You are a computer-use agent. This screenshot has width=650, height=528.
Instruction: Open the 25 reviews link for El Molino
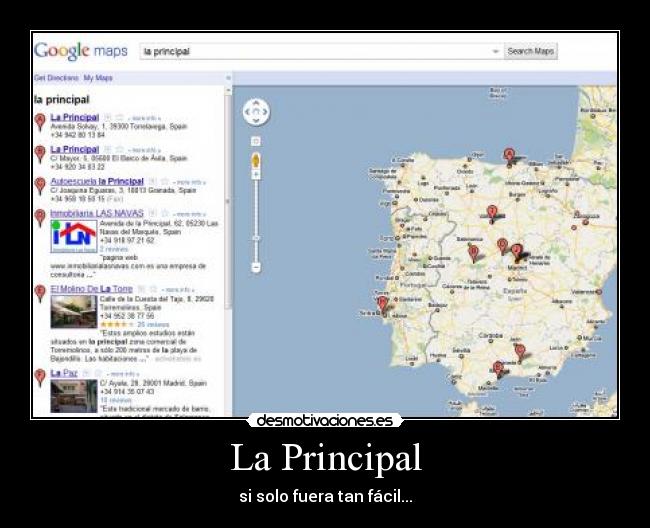click(153, 325)
